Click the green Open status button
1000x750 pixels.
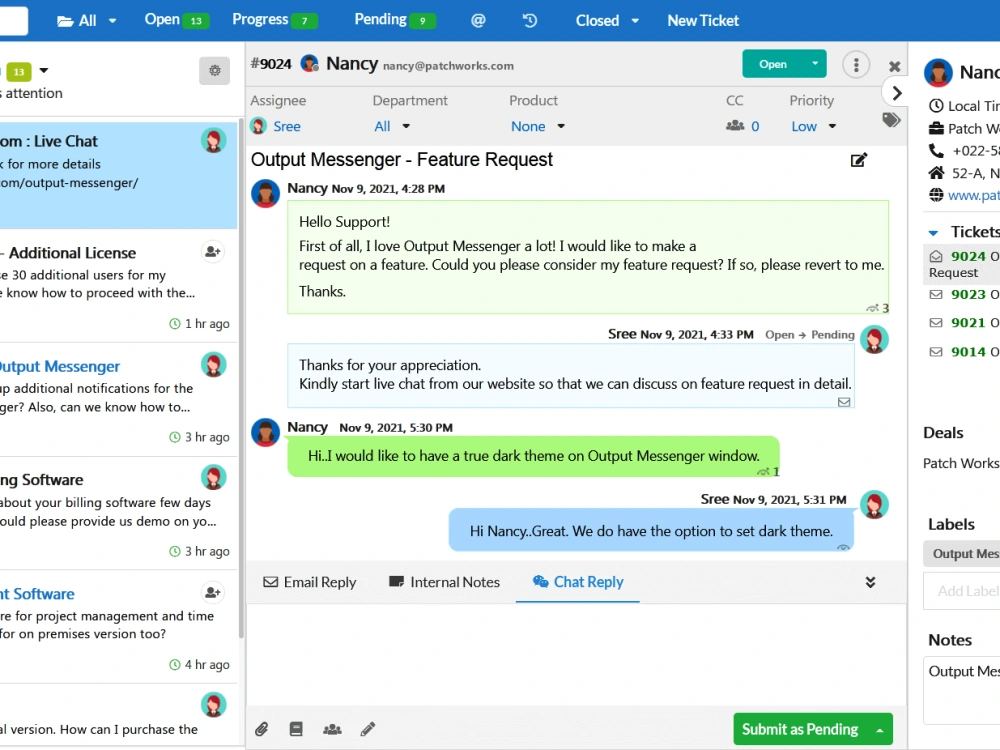pyautogui.click(x=773, y=64)
